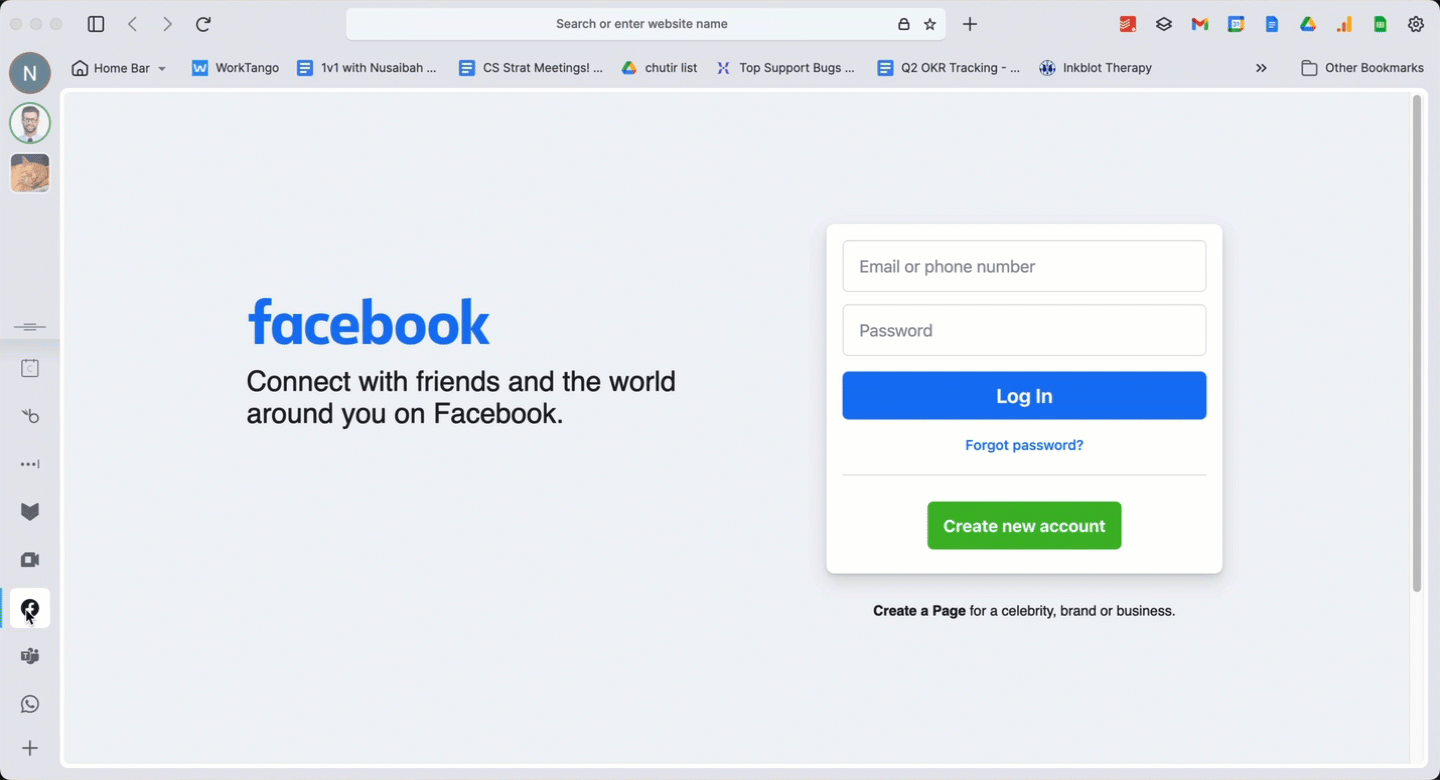The width and height of the screenshot is (1440, 780).
Task: Select the man-with-glasses profile avatar
Action: [30, 123]
